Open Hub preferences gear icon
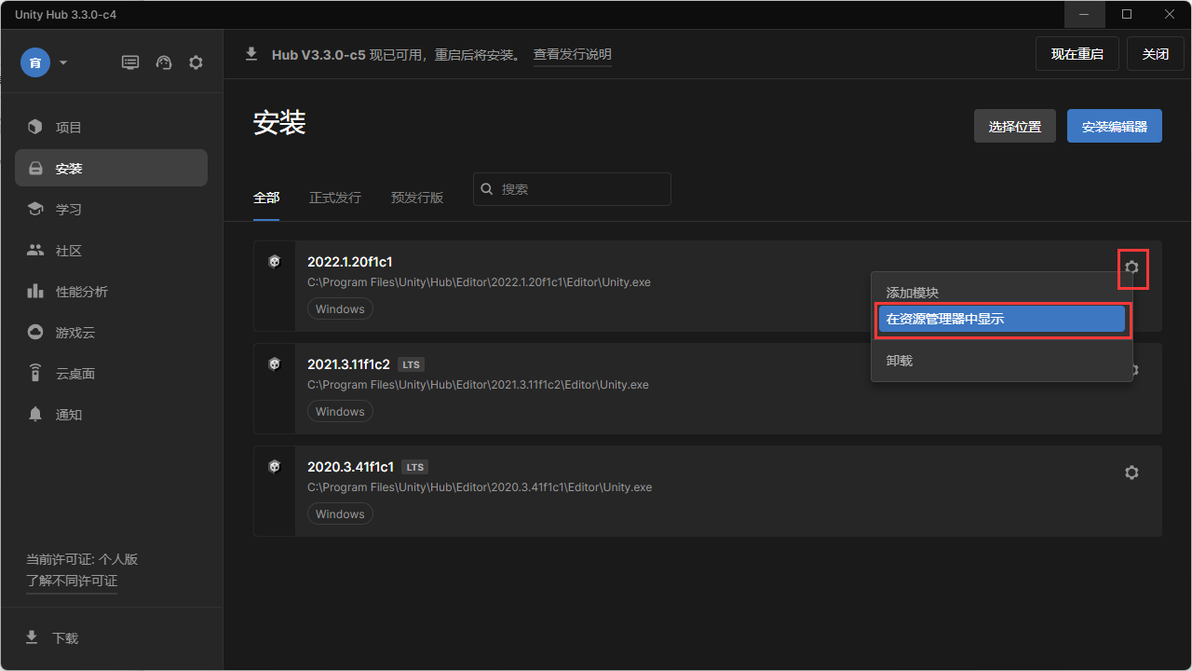1192x671 pixels. pos(196,62)
